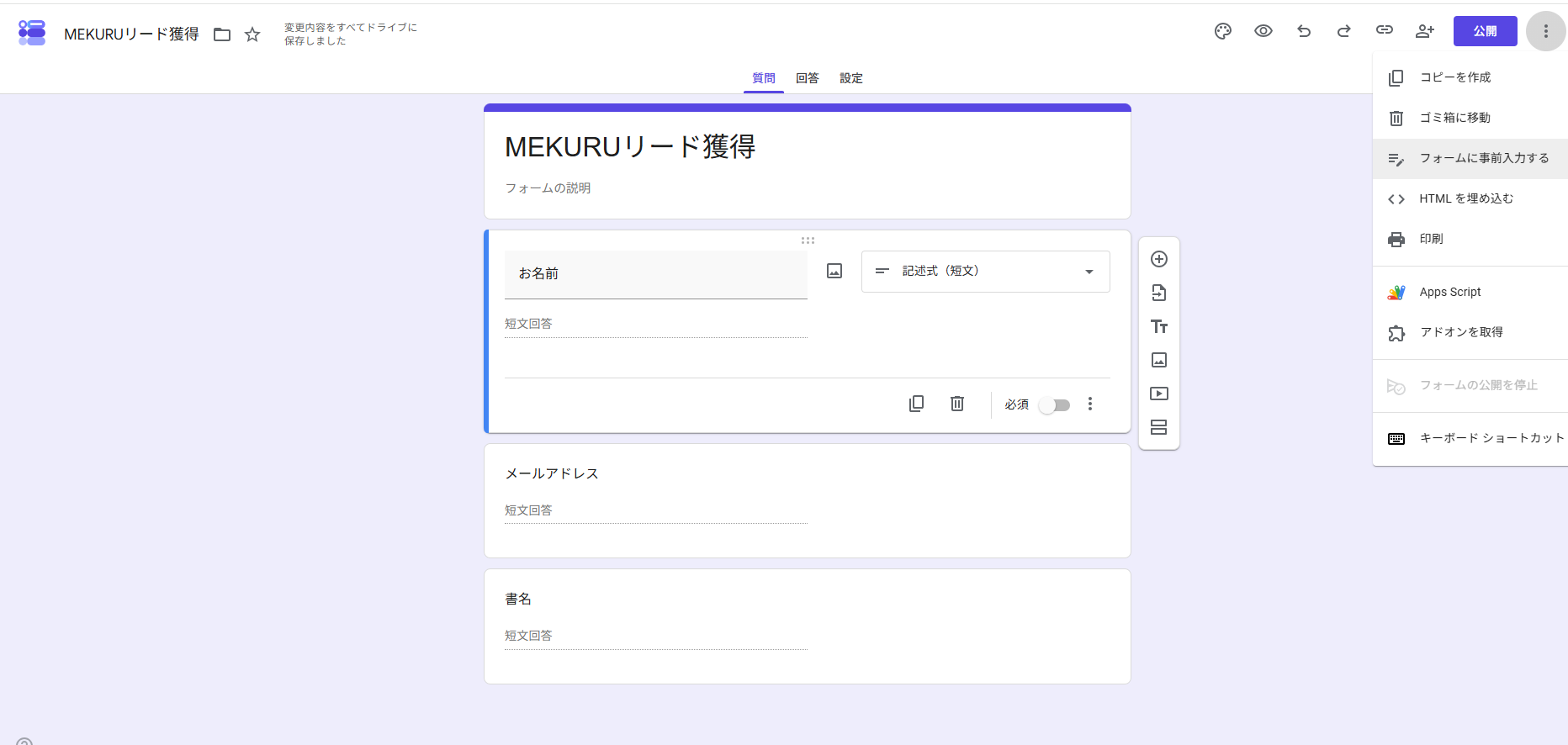The width and height of the screenshot is (1568, 745).
Task: Edit the form title MEKURUリード獲得 on the card
Action: click(x=630, y=147)
